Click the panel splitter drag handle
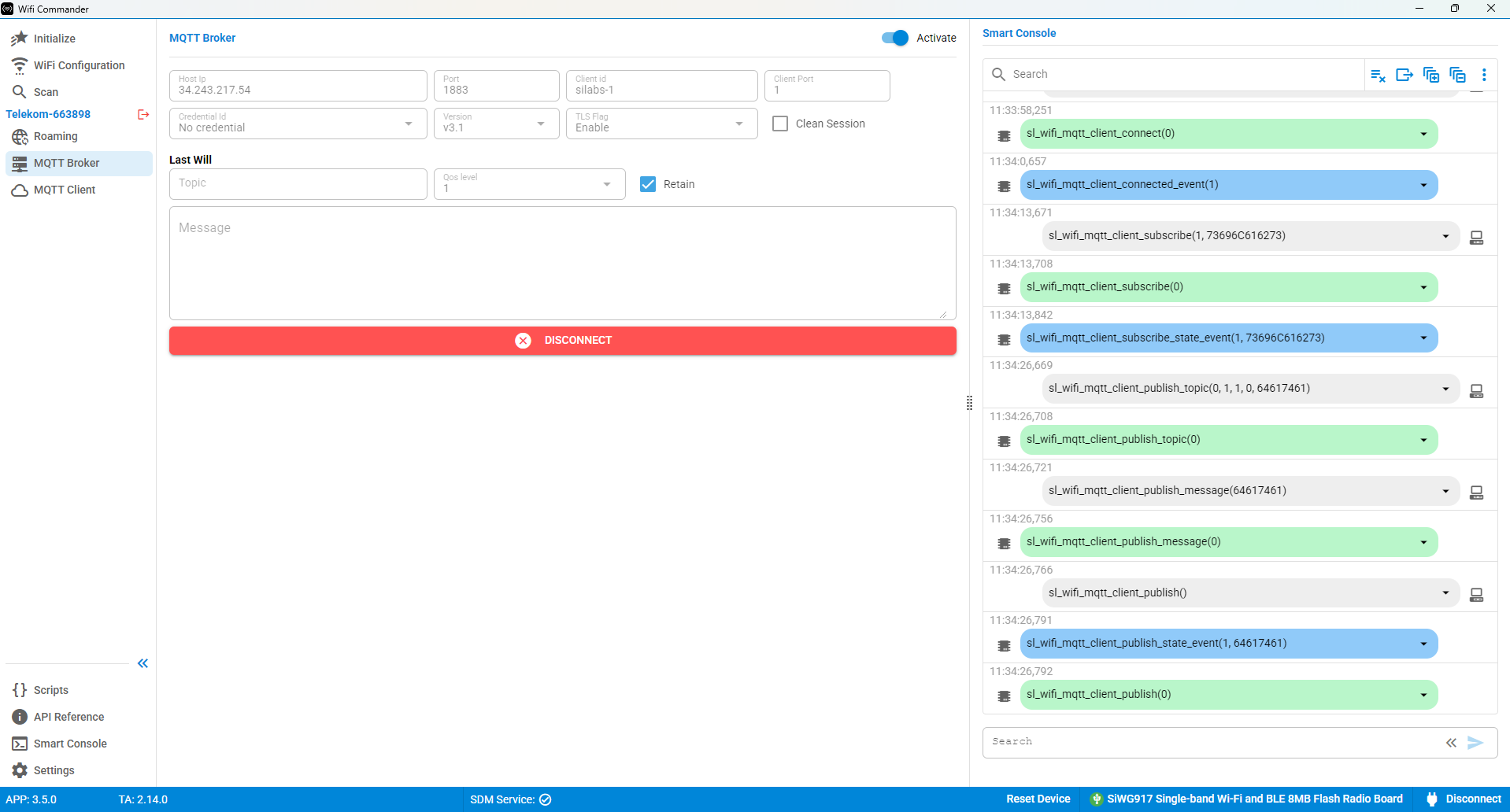The image size is (1510, 812). pyautogui.click(x=969, y=403)
